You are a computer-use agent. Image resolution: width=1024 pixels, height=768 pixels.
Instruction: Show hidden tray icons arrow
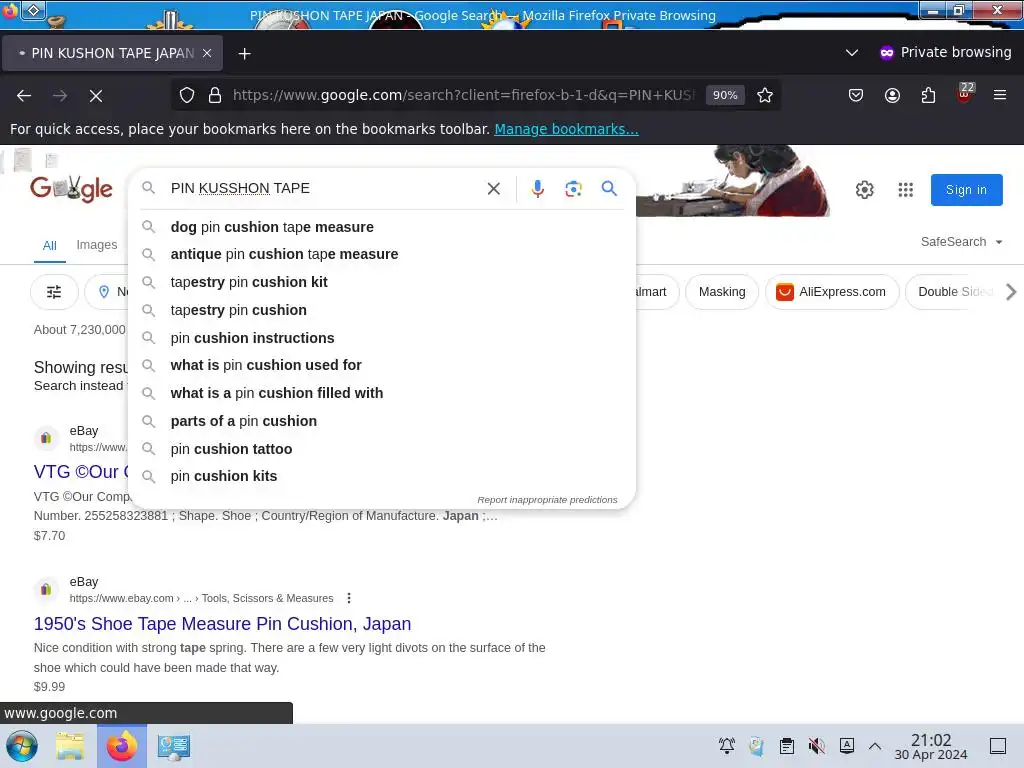pyautogui.click(x=875, y=746)
